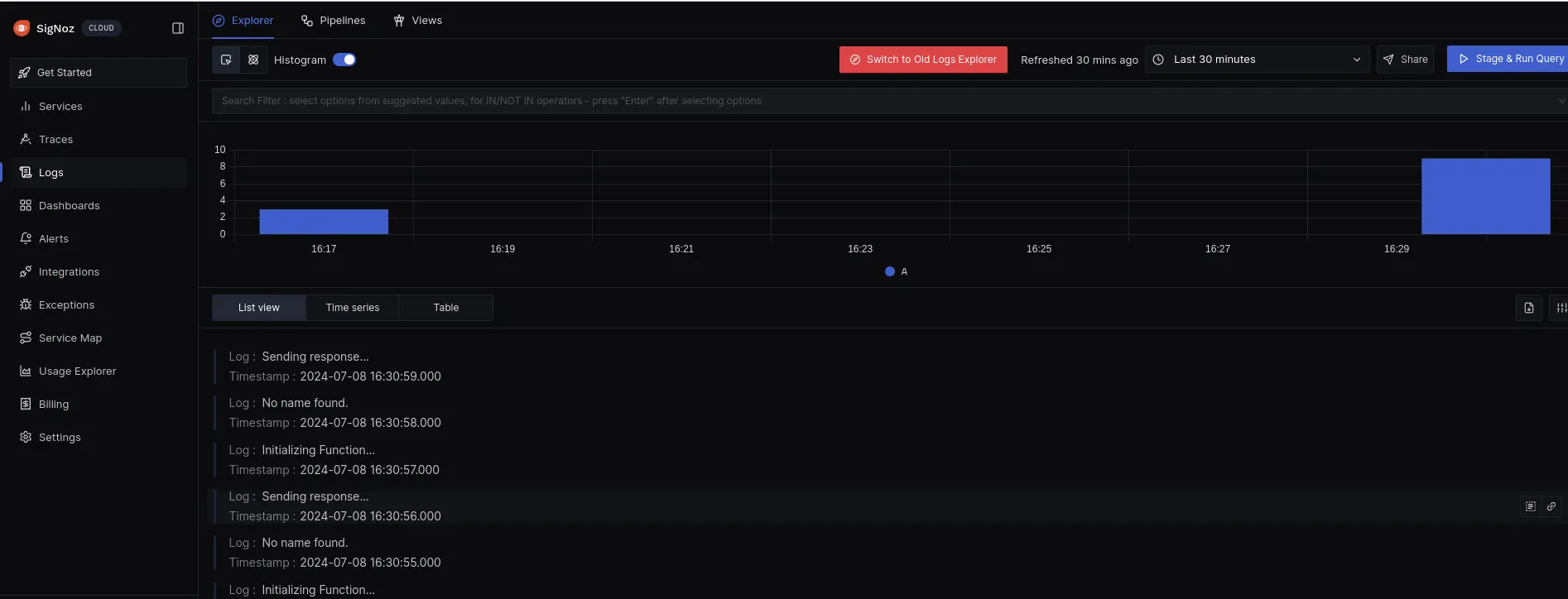Toggle series A in the chart legend
This screenshot has height=599, width=1568.
pos(896,271)
